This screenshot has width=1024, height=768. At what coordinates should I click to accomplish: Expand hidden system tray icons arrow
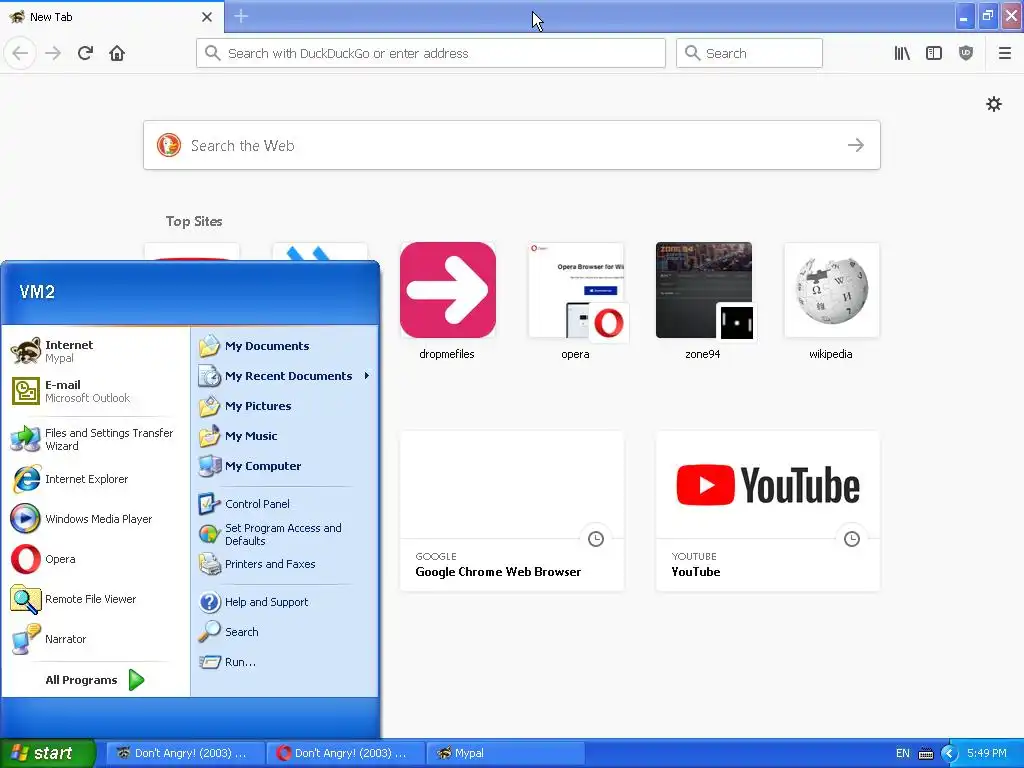[x=949, y=753]
